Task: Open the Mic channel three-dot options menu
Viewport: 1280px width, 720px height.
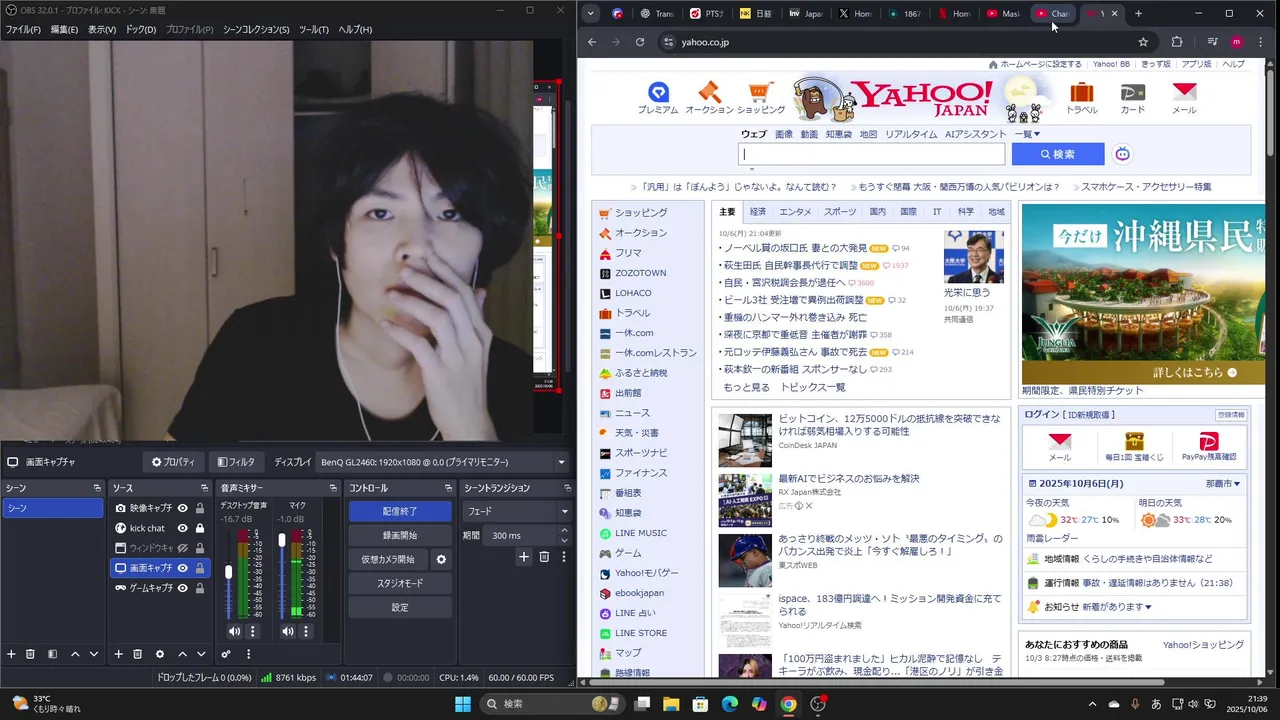Action: 306,631
